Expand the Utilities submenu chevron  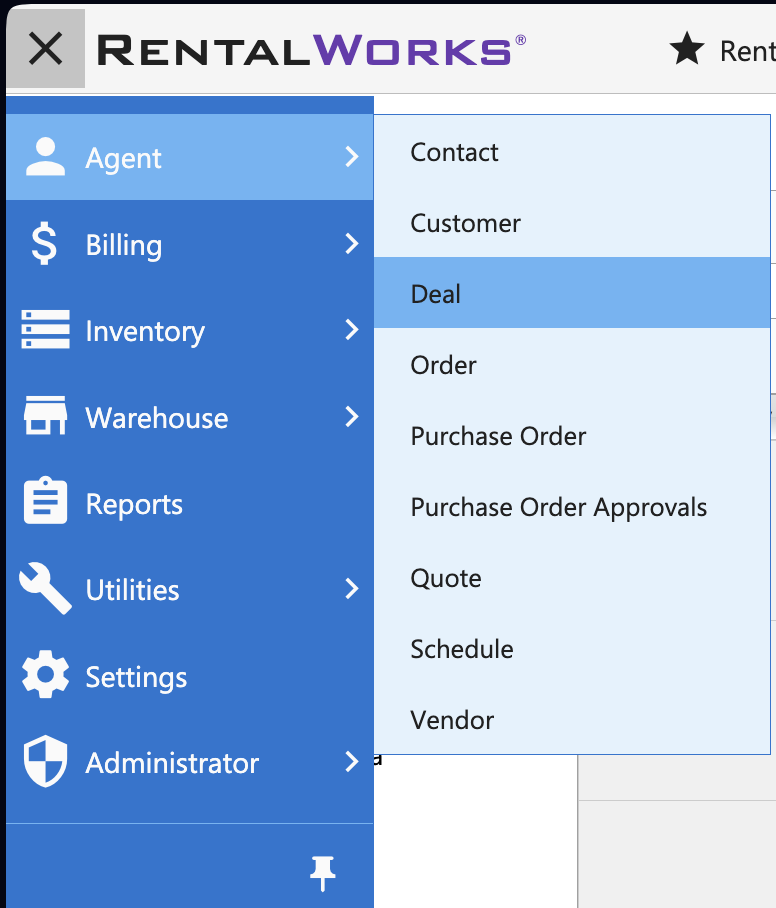point(352,588)
